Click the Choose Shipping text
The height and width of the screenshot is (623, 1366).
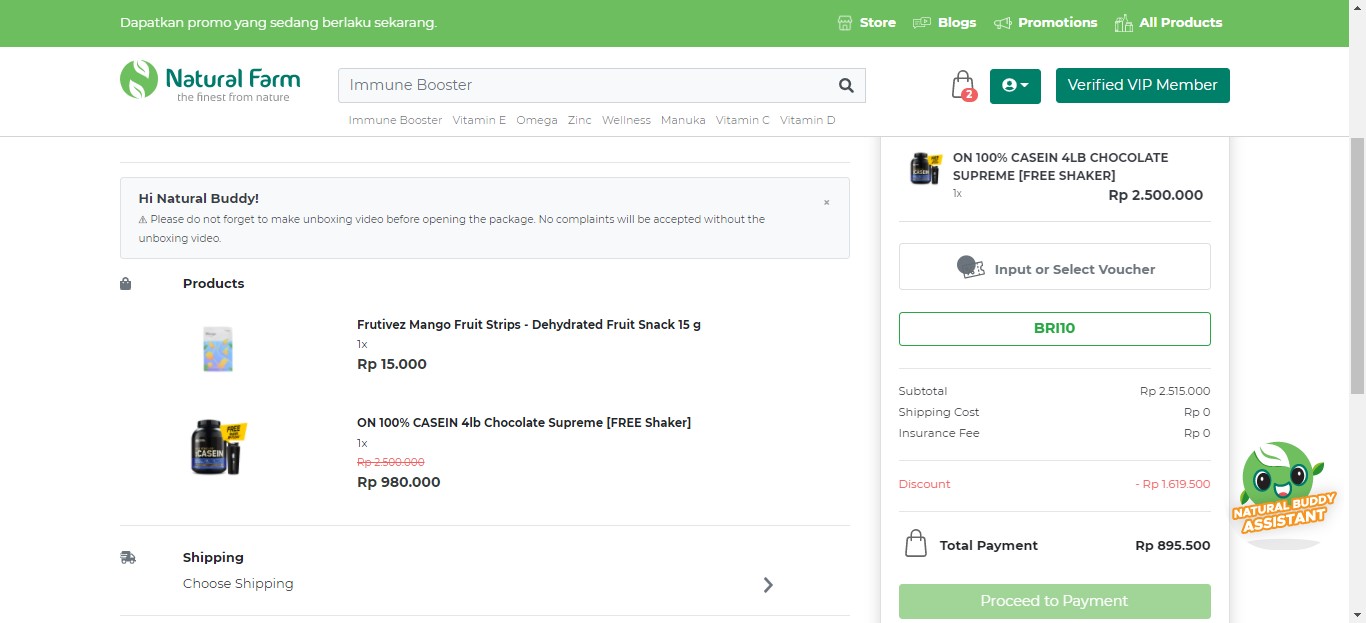238,584
